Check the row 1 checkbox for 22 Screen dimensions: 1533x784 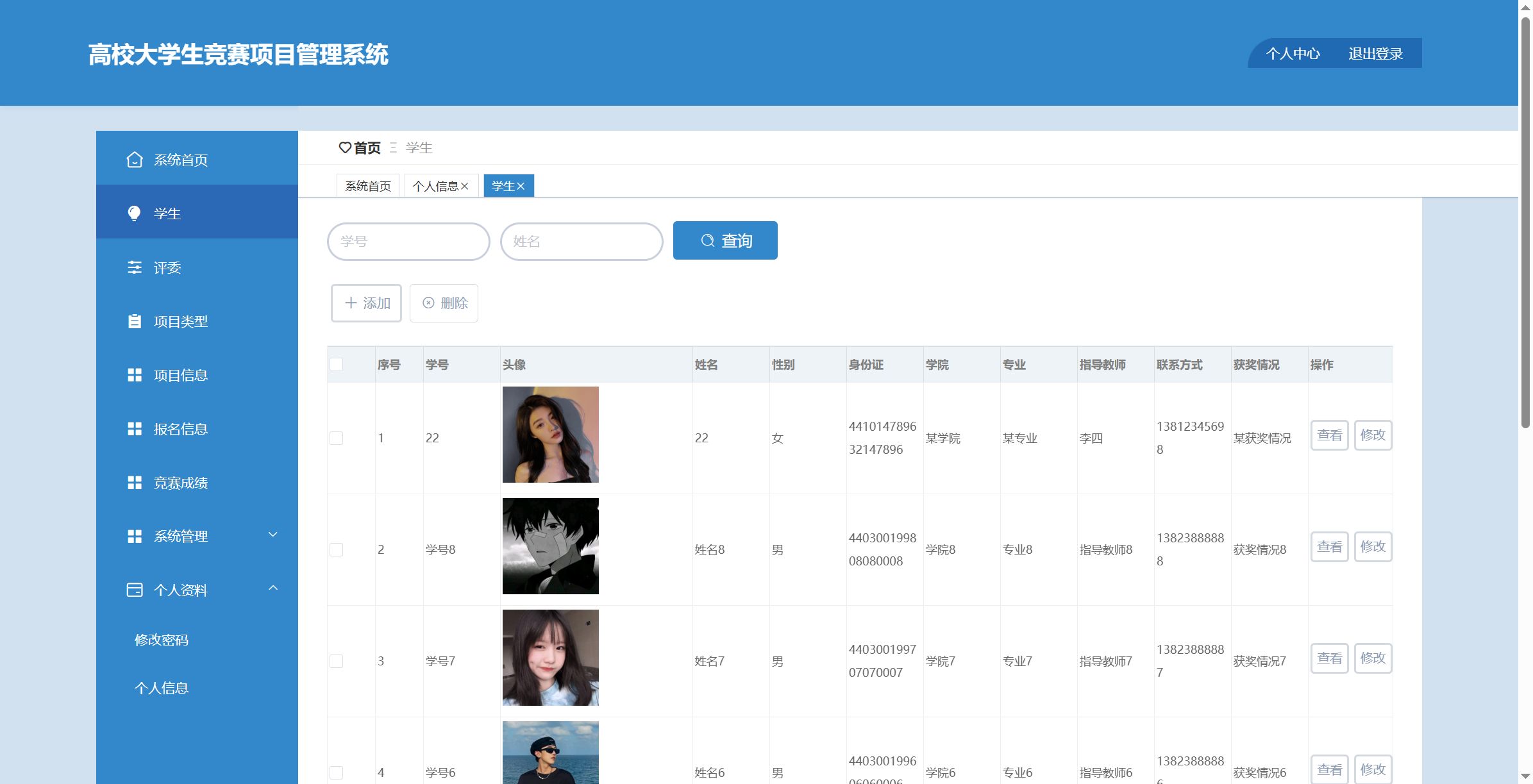[336, 438]
